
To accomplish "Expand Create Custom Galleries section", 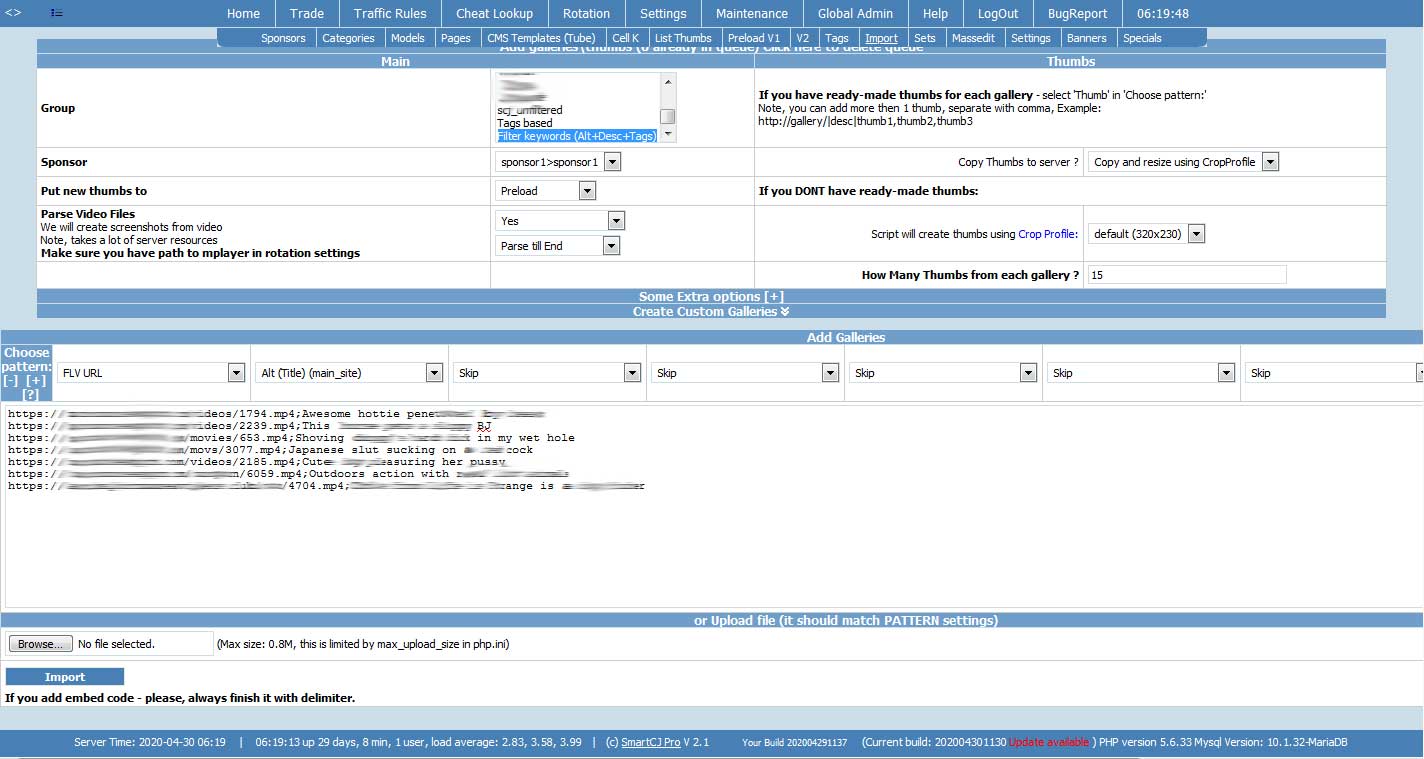I will (x=711, y=311).
